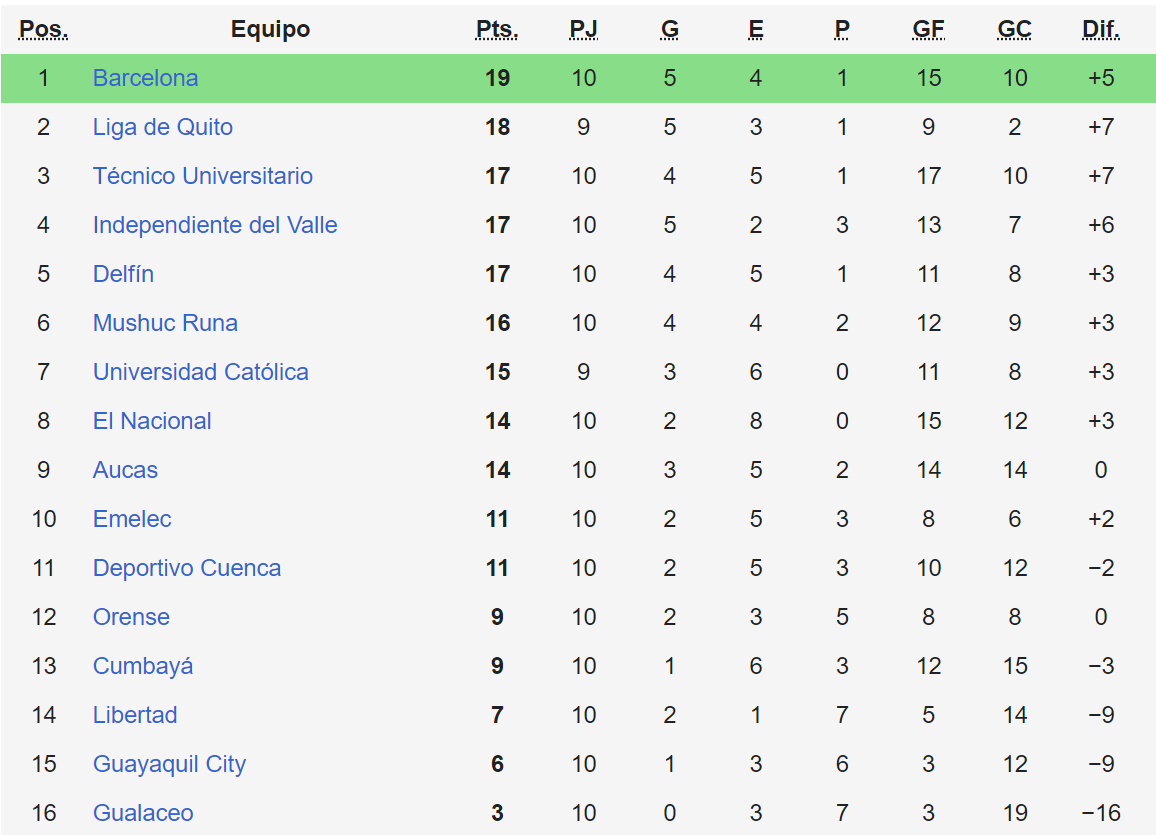Go to Universidad Católica page
The image size is (1156, 835).
(x=200, y=372)
